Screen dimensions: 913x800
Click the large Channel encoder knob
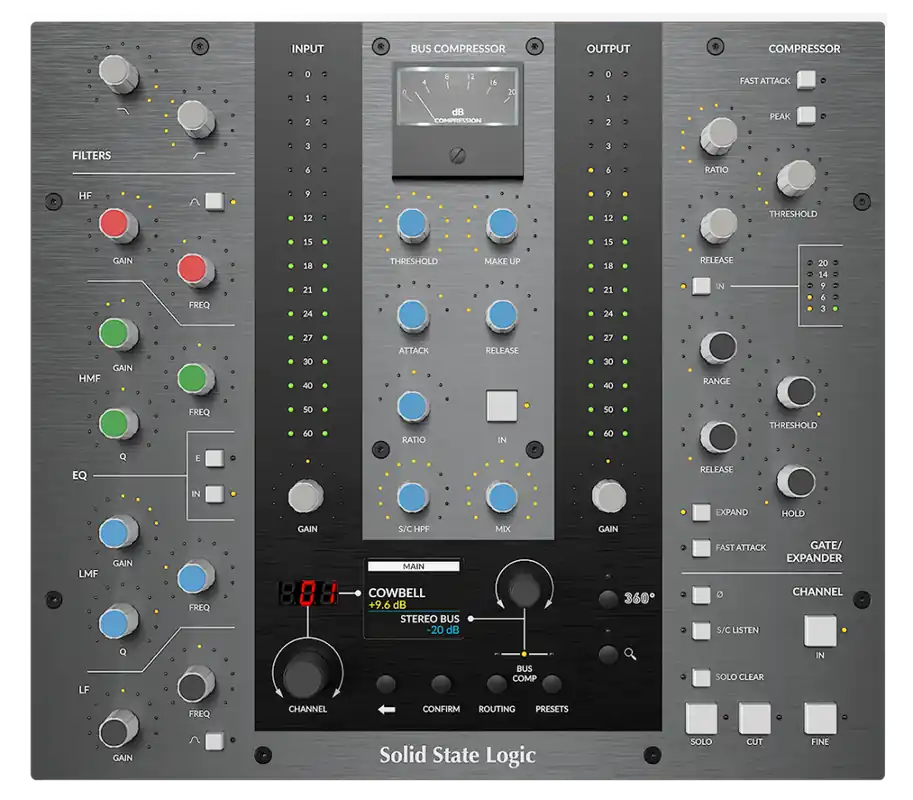(306, 674)
